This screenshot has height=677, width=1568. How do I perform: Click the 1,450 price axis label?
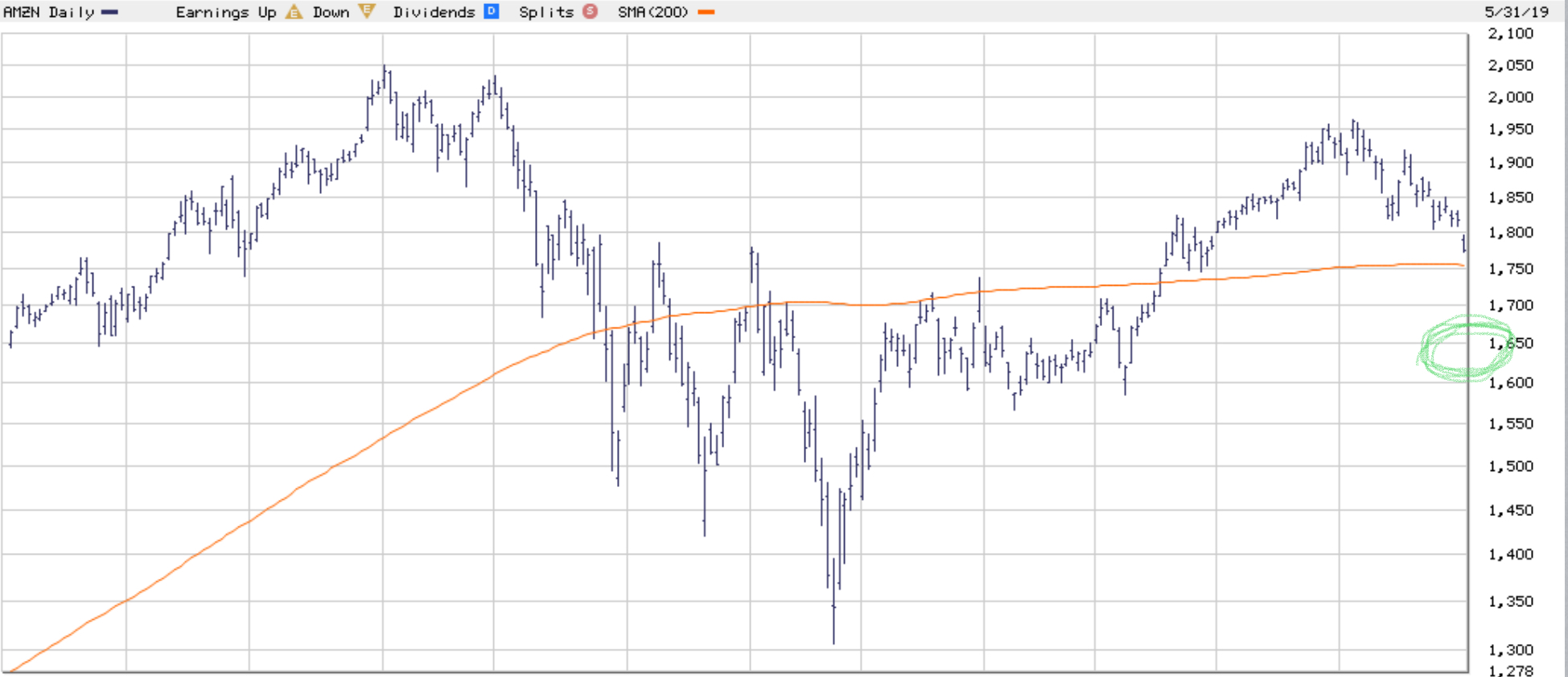(1511, 510)
